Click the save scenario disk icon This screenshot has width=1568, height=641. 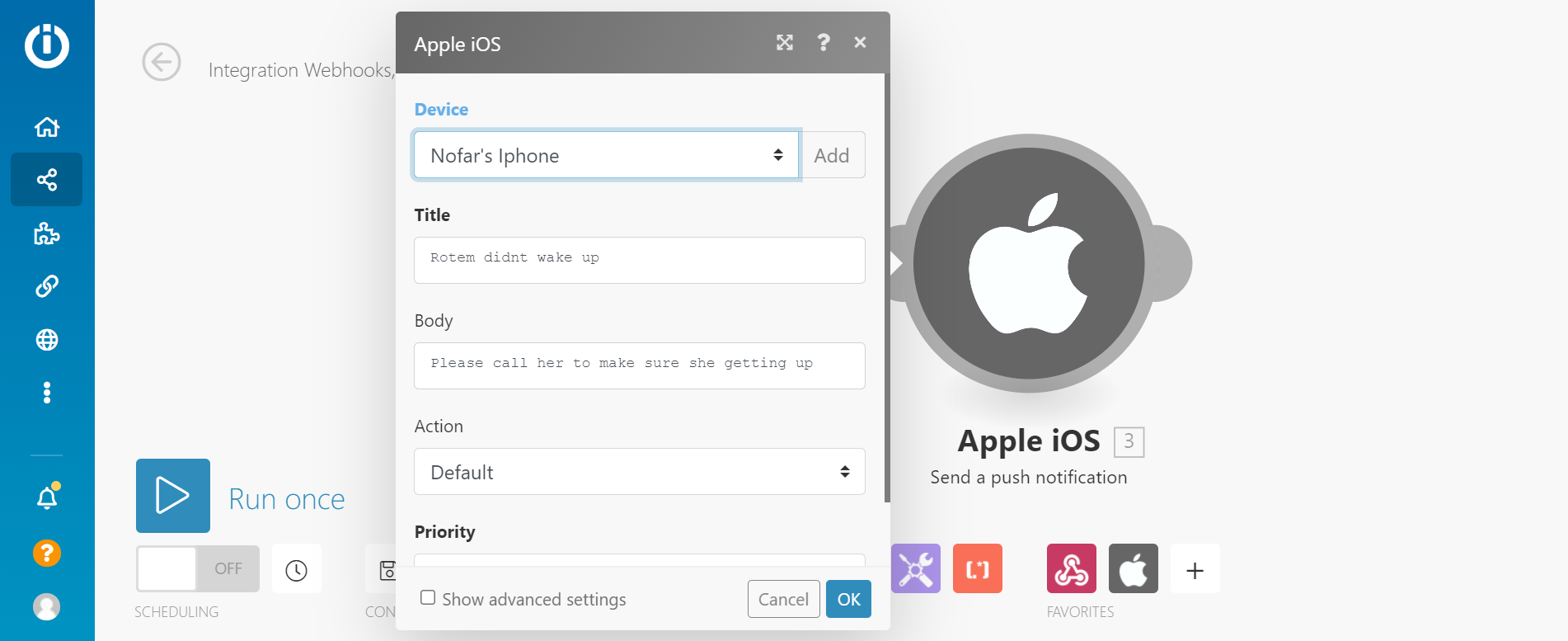pos(386,569)
